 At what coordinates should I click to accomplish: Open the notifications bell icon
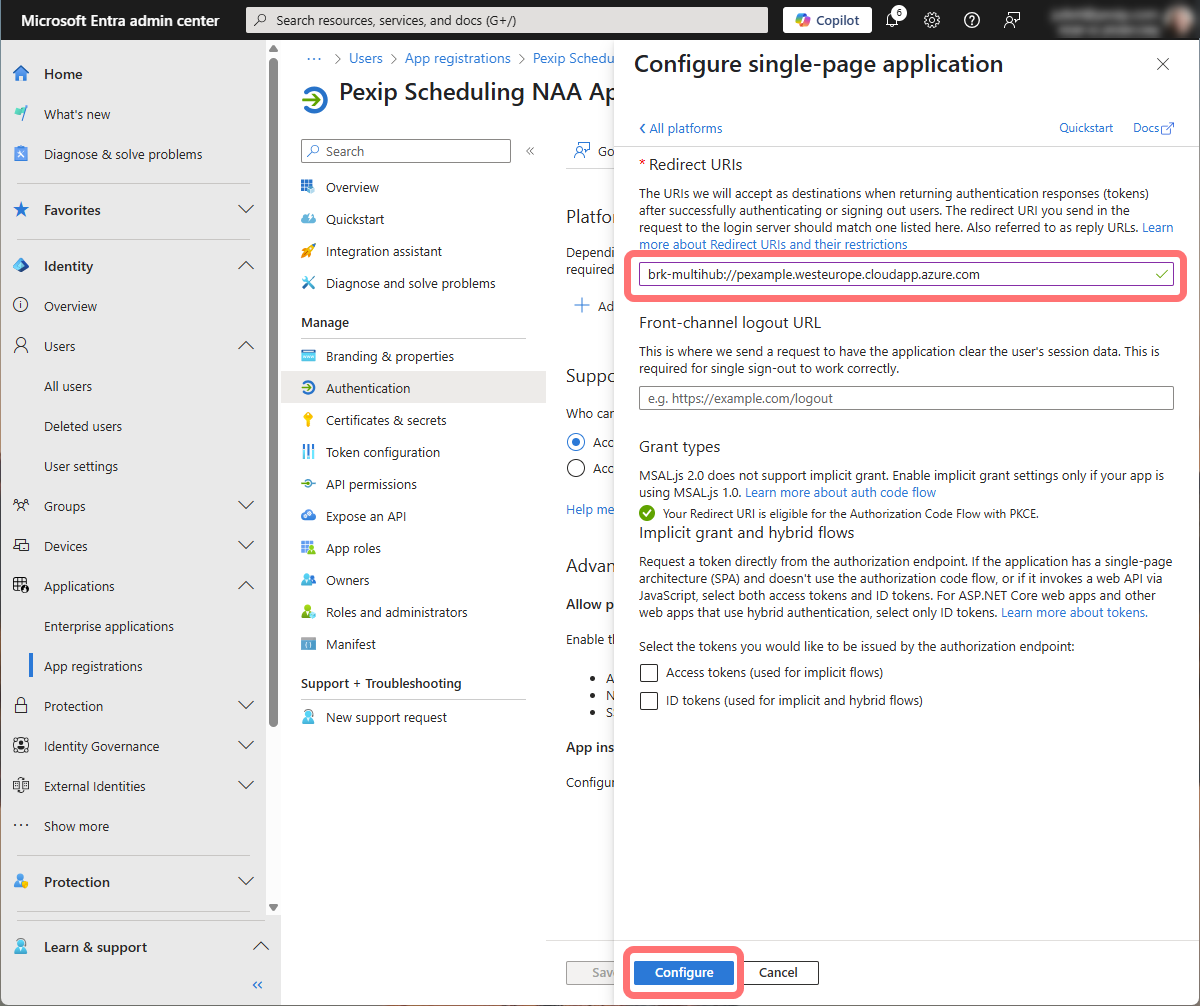click(893, 20)
